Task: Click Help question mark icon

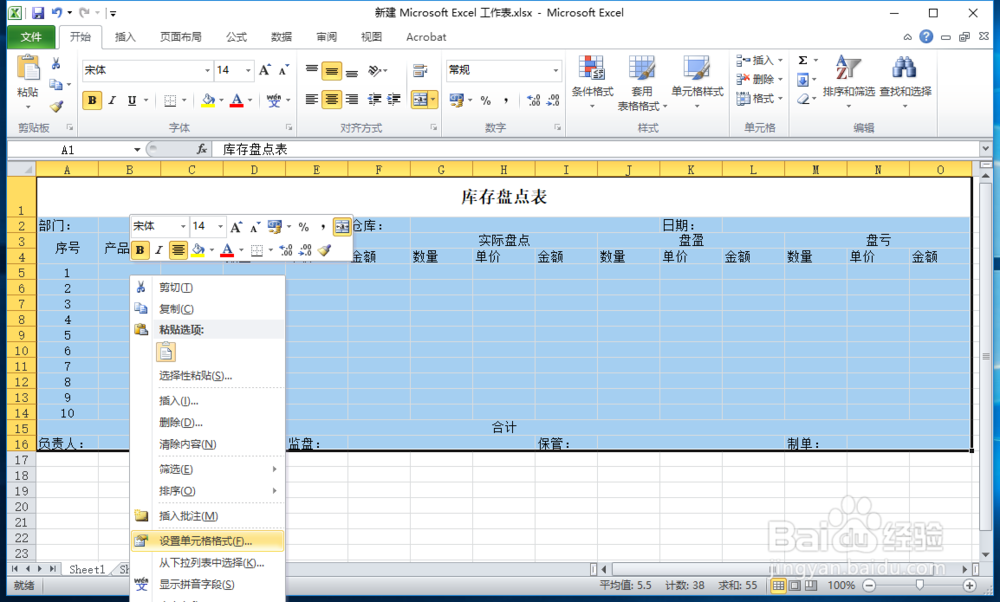Action: 926,36
